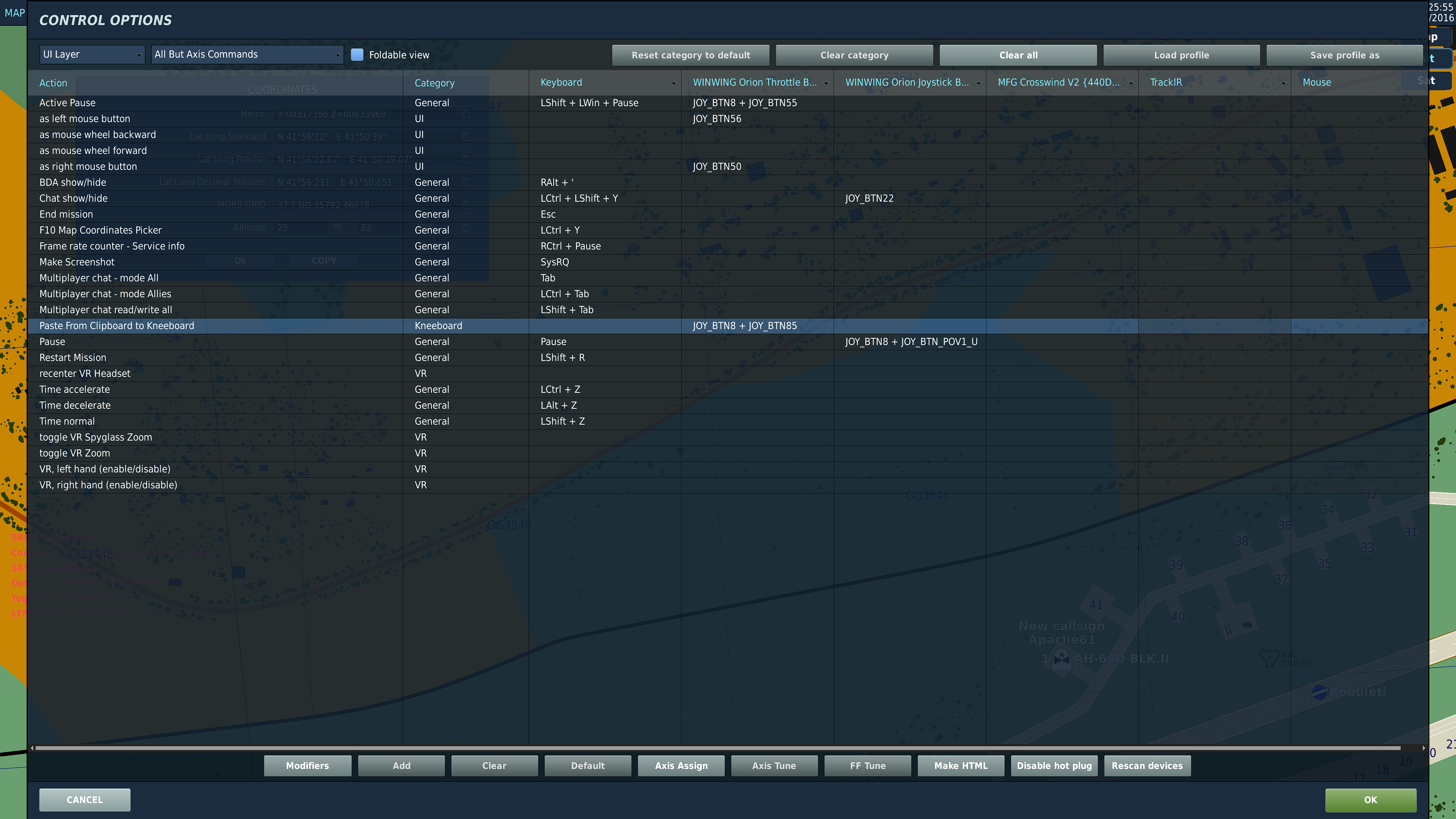Select Paste From Clipboard to Kneeboard row
The height and width of the screenshot is (819, 1456).
point(728,326)
